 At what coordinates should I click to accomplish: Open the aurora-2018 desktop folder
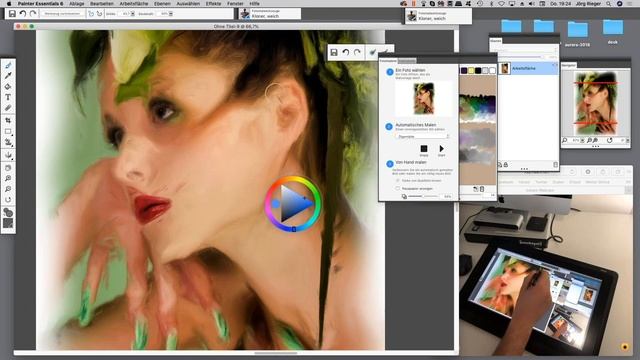[577, 34]
